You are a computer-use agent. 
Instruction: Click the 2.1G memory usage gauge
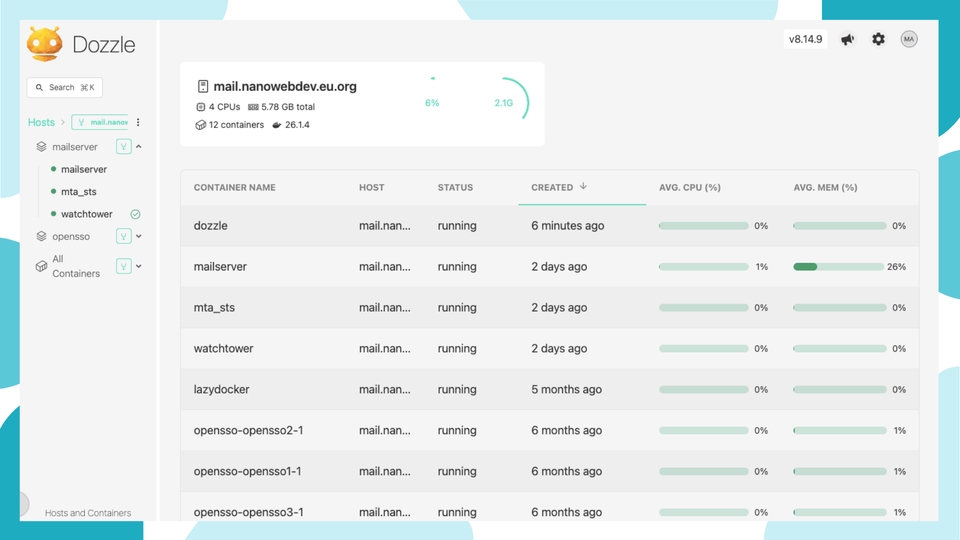[504, 103]
